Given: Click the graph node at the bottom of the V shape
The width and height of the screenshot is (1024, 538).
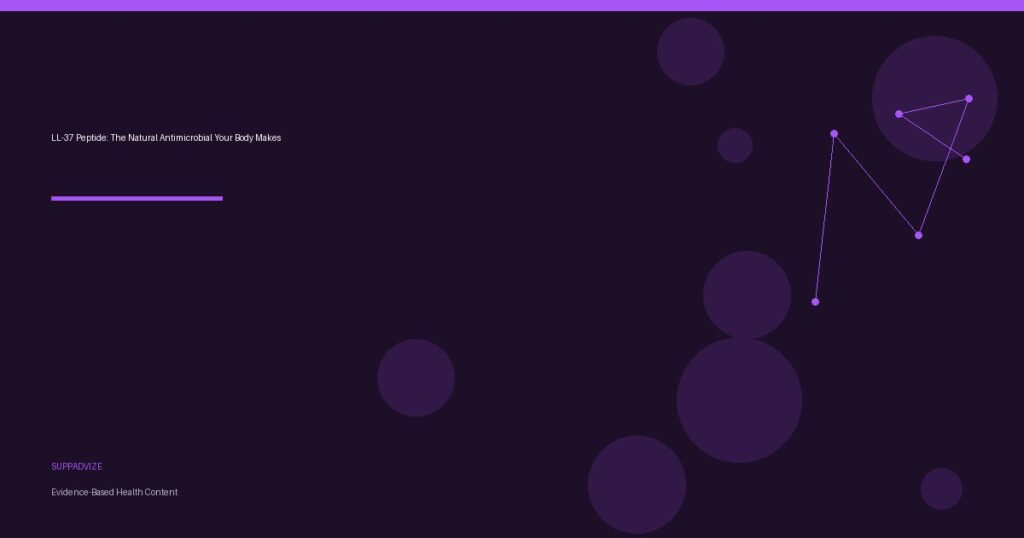Looking at the screenshot, I should pyautogui.click(x=918, y=235).
